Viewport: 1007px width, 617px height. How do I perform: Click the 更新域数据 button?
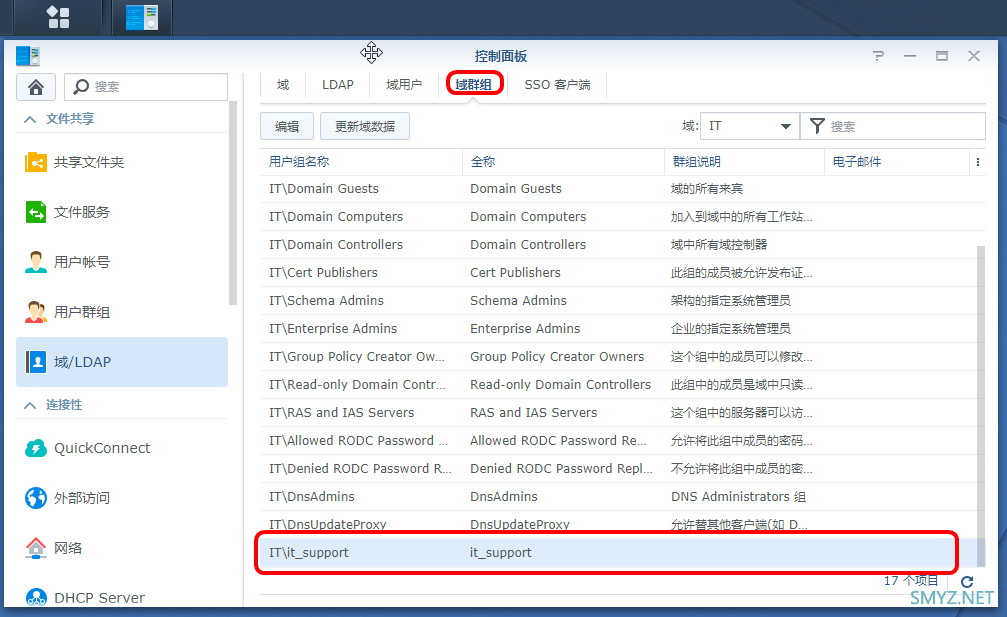tap(365, 126)
